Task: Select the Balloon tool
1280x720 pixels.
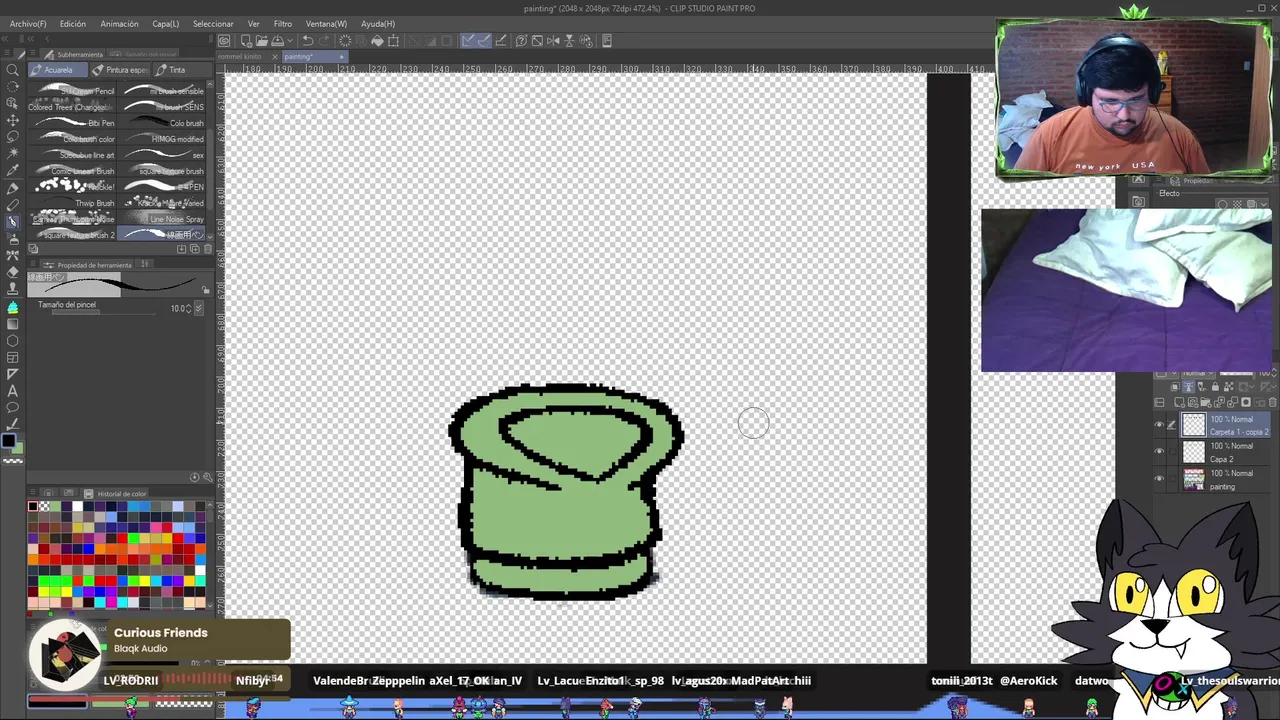Action: [13, 408]
